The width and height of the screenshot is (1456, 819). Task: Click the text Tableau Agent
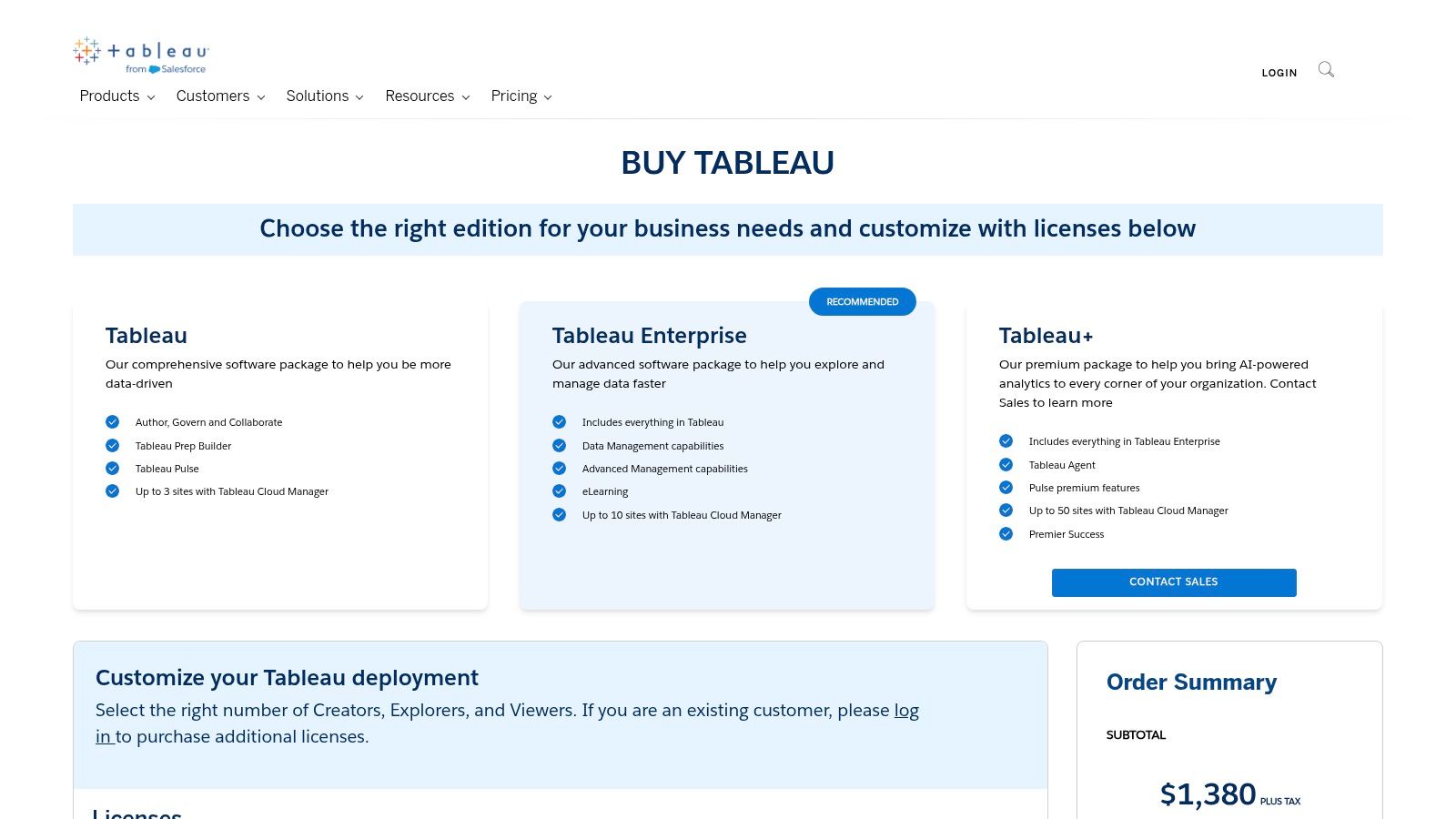click(1062, 465)
